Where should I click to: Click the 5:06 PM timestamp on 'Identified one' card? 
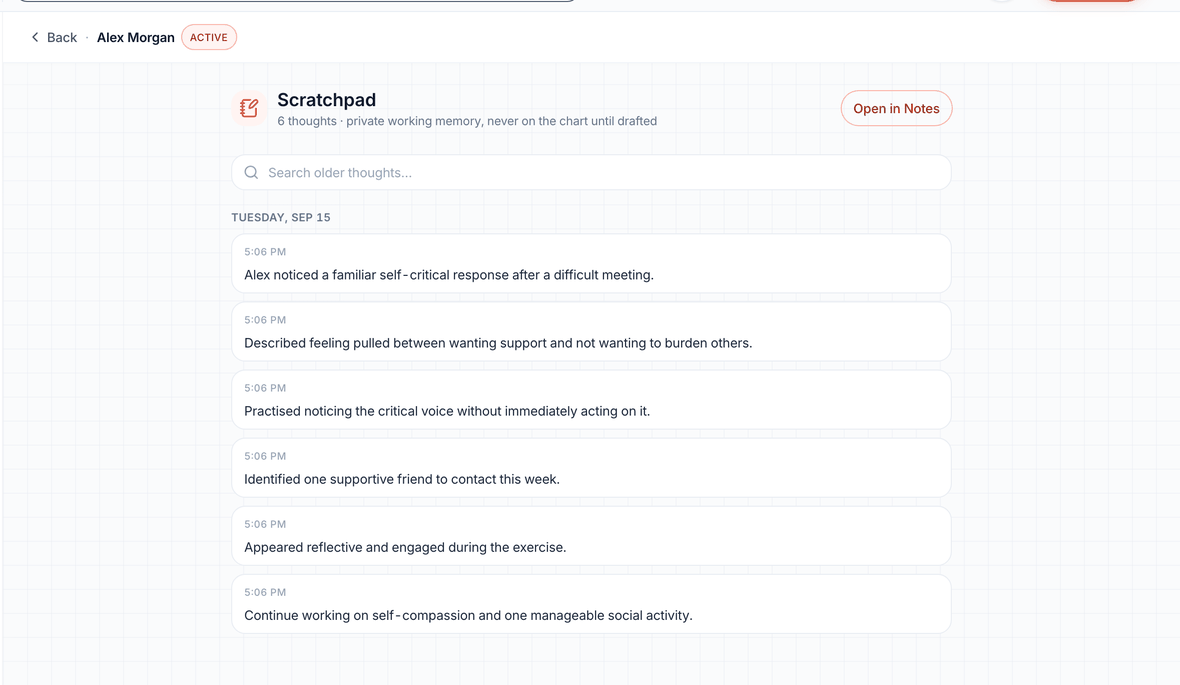pyautogui.click(x=265, y=456)
